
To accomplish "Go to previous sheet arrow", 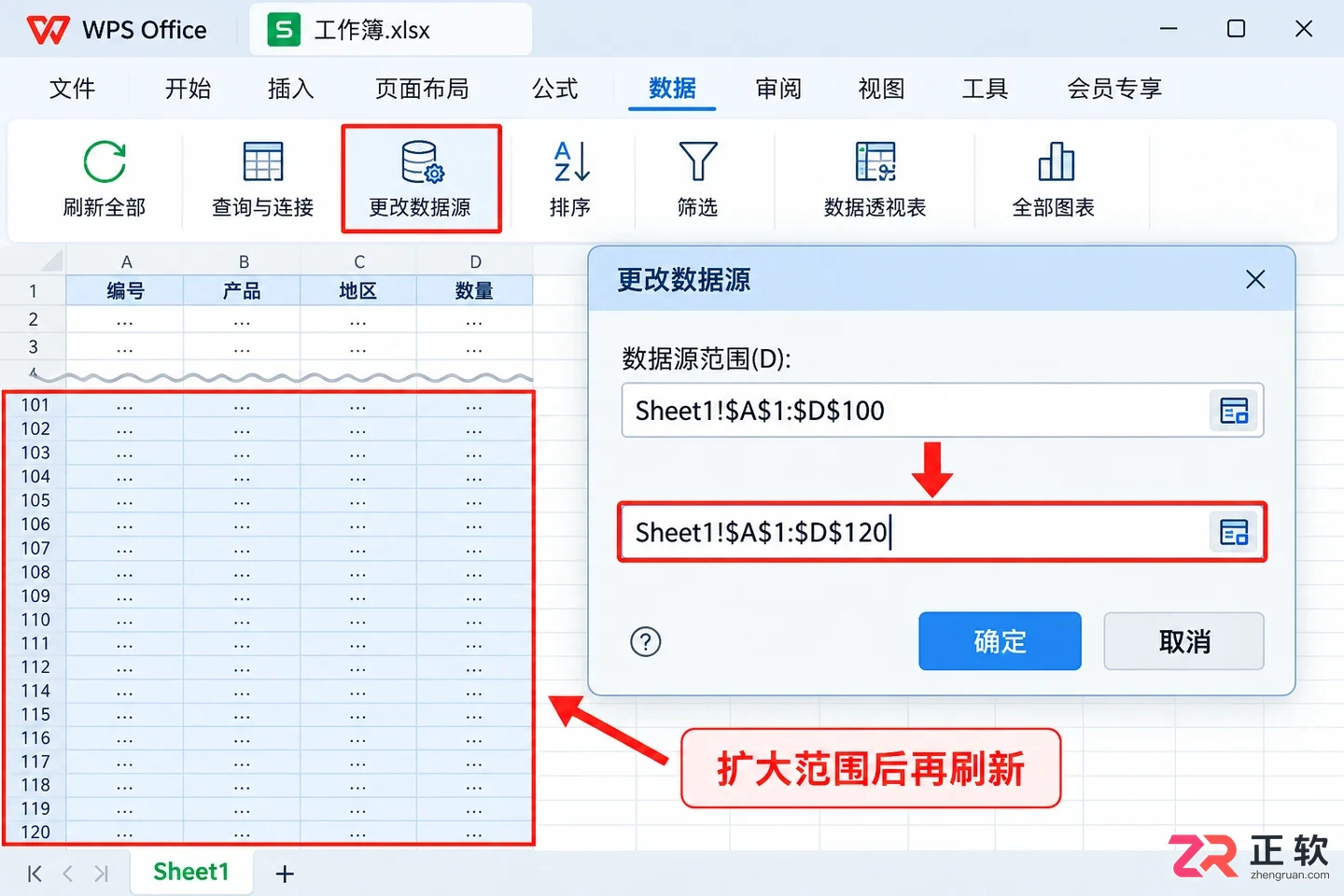I will pos(68,874).
